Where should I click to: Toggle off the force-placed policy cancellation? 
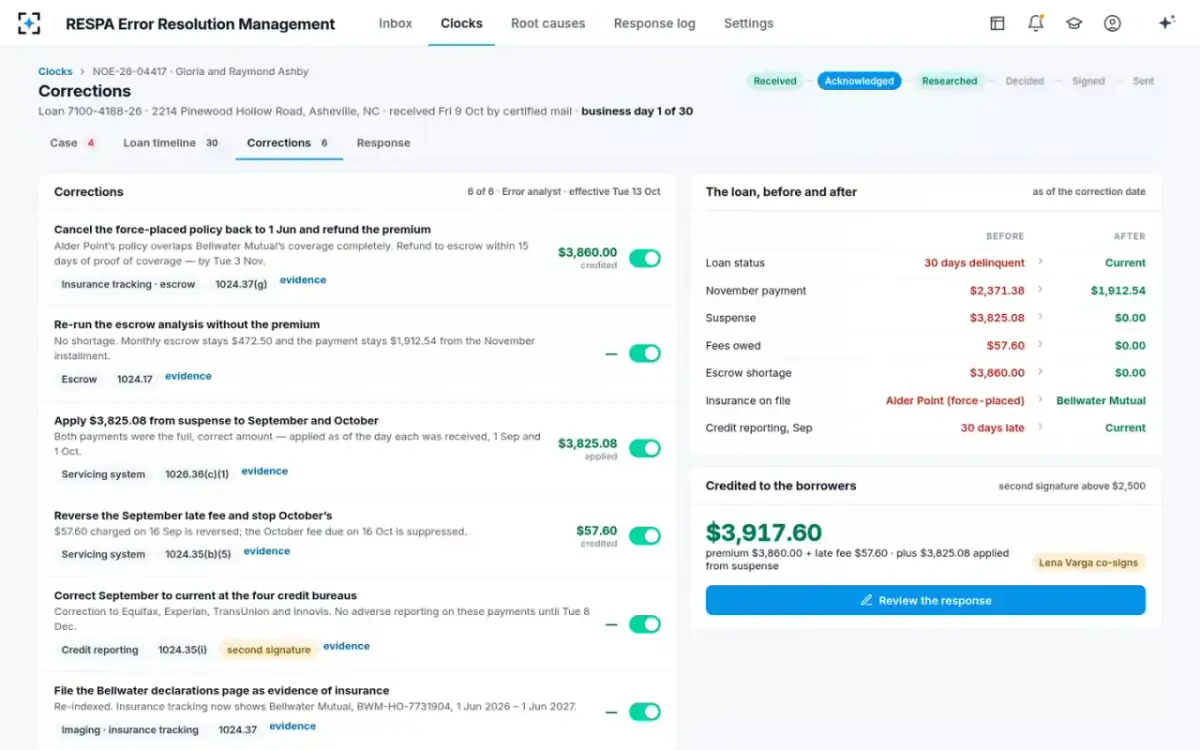[x=645, y=259]
